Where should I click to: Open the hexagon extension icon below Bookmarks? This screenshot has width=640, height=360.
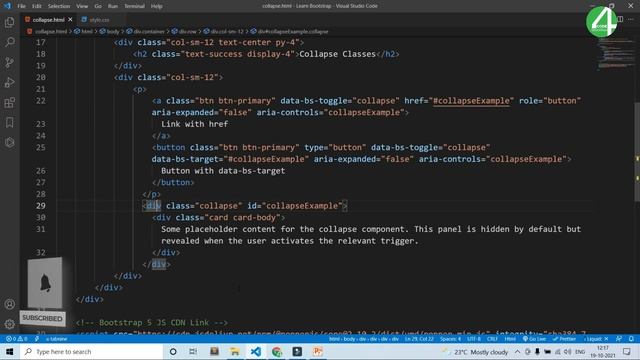pyautogui.click(x=9, y=142)
